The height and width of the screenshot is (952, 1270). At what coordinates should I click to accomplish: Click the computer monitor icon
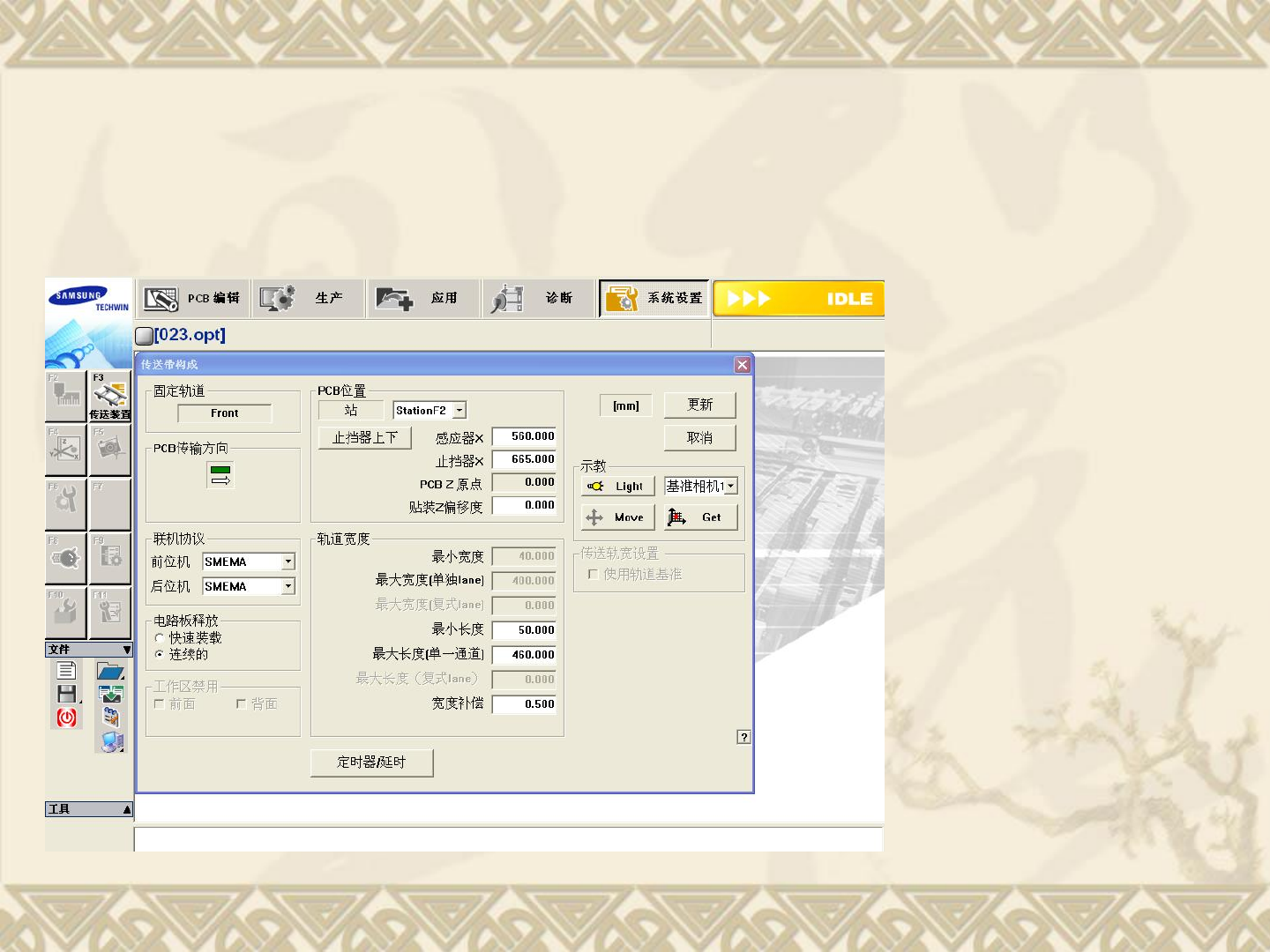(x=111, y=742)
